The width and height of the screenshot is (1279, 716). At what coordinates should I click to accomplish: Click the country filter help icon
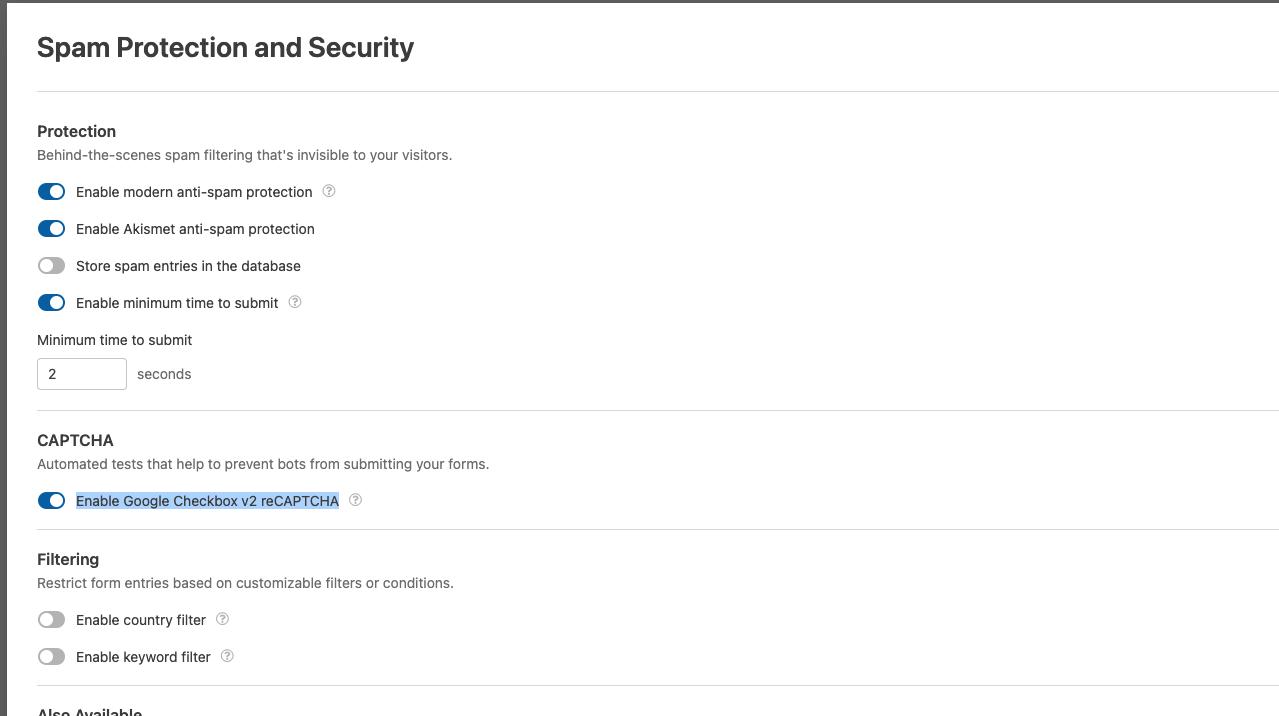[x=223, y=619]
